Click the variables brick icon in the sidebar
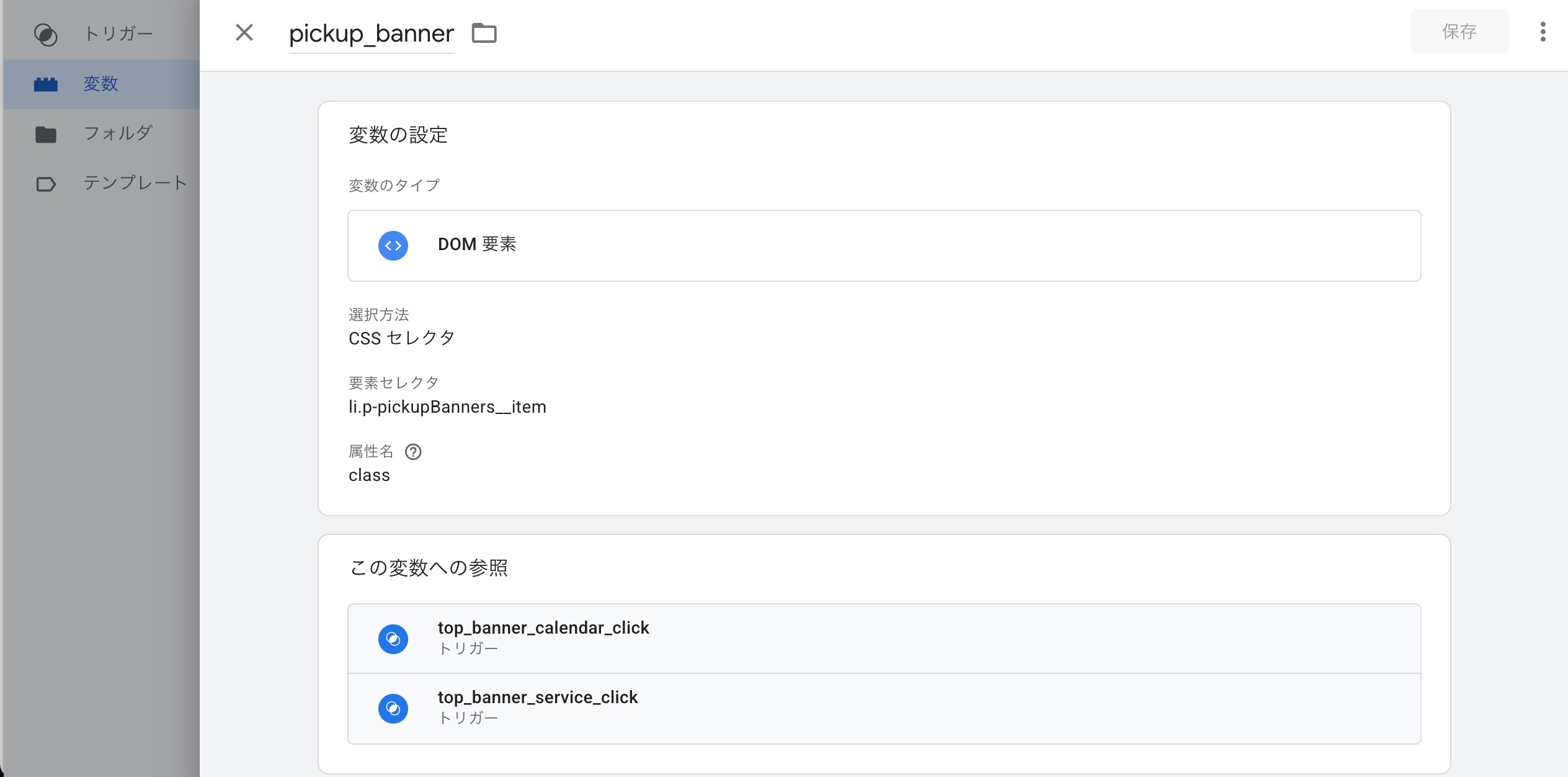 pos(45,84)
